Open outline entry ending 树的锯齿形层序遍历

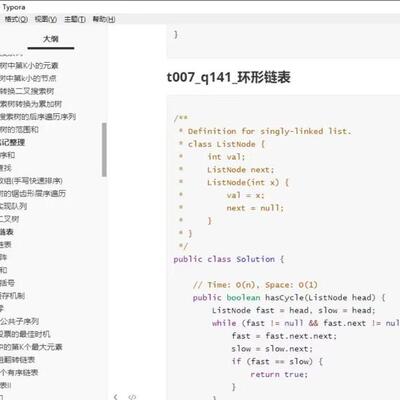coord(33,193)
